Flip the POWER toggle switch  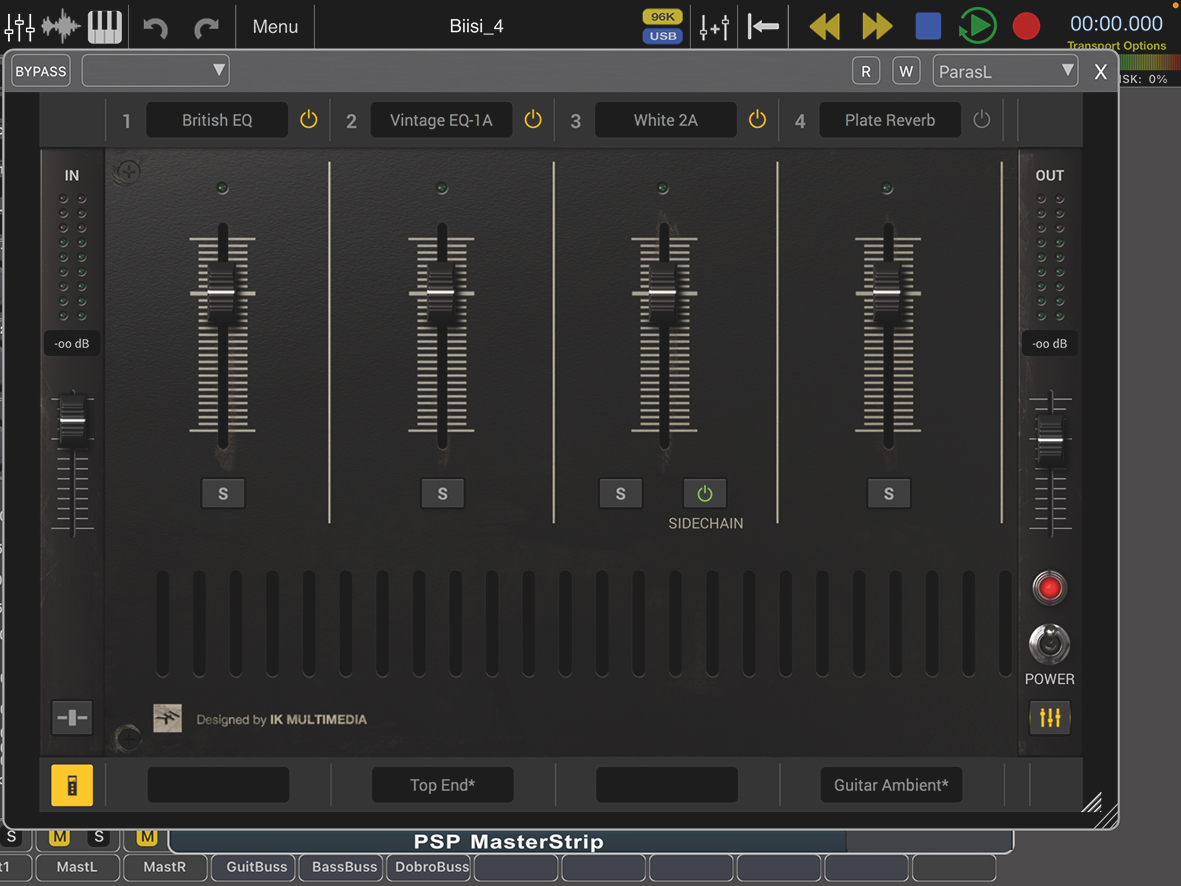1049,644
